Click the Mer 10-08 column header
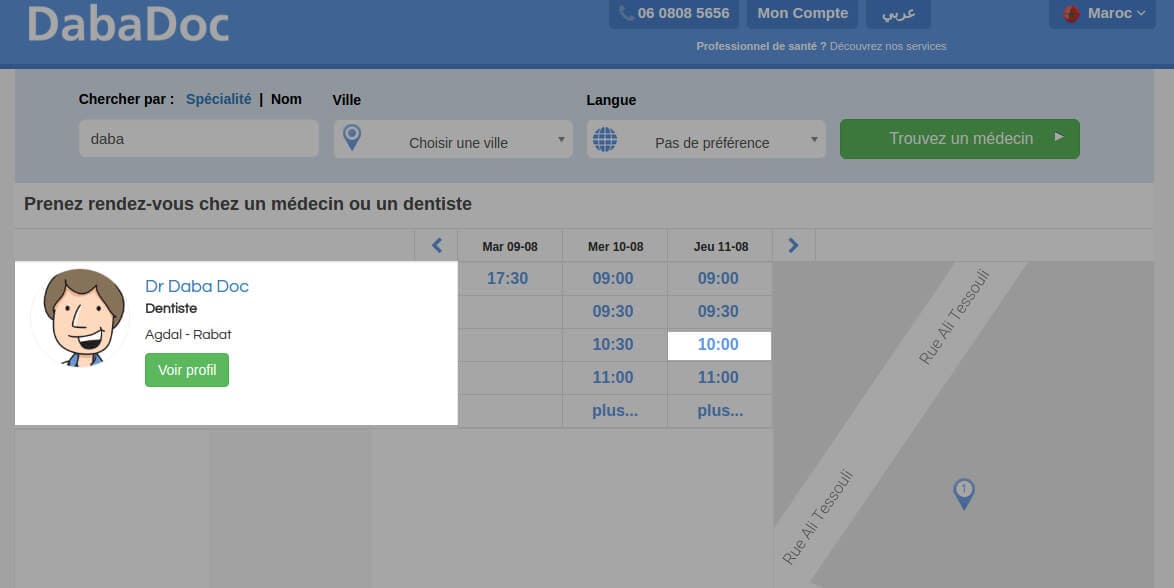Image resolution: width=1174 pixels, height=588 pixels. 615,246
